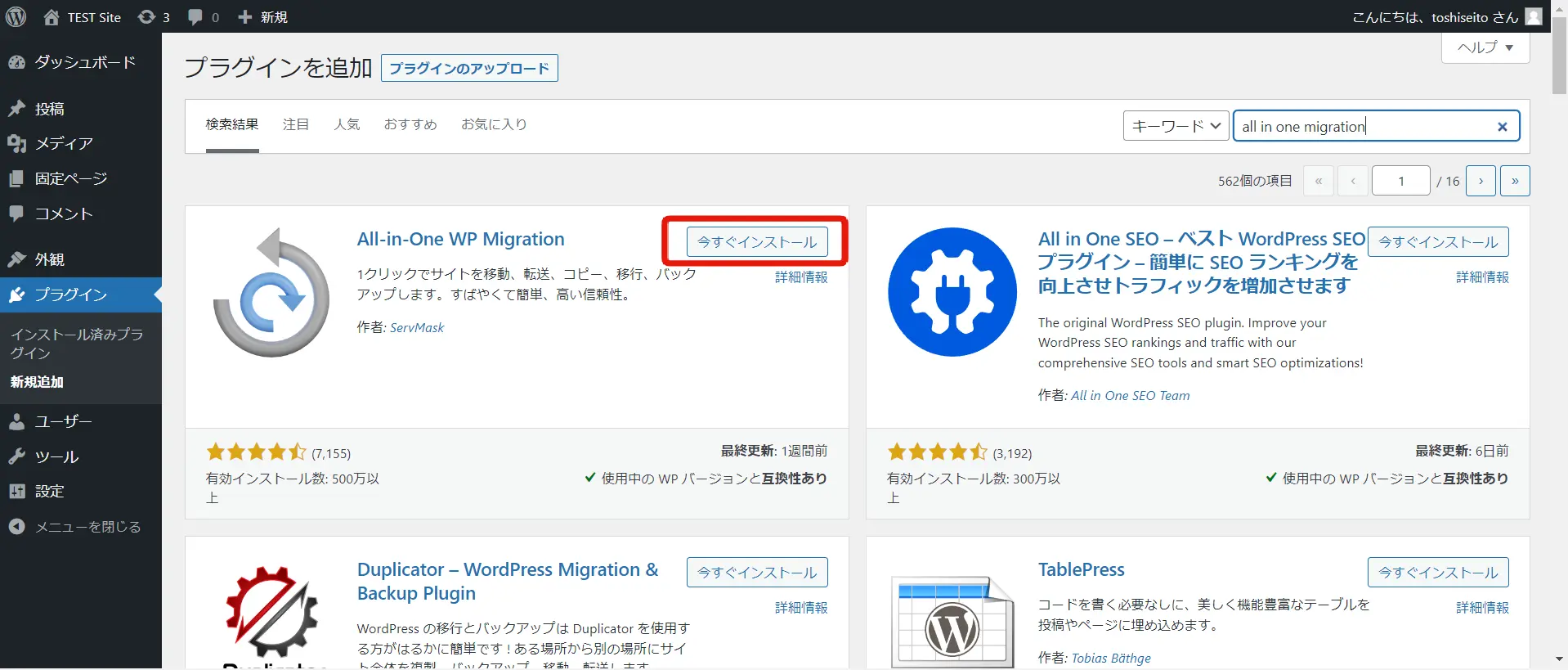Go to previous page with ‹ button
This screenshot has width=1568, height=670.
pos(1353,181)
